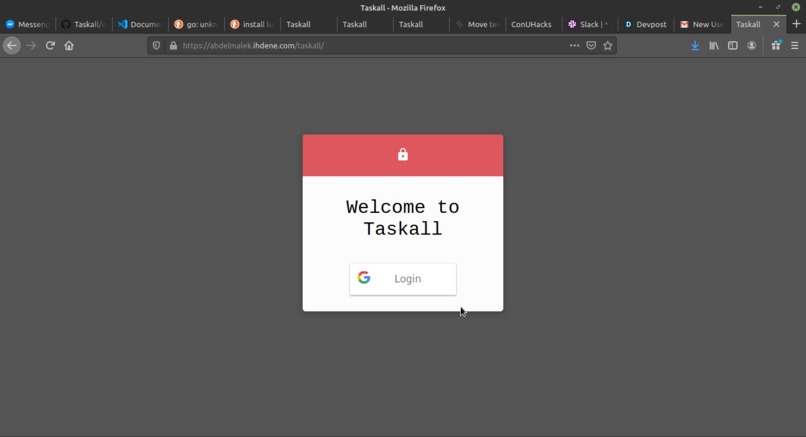Minimize the Firefox window
The image size is (806, 437).
tap(760, 7)
